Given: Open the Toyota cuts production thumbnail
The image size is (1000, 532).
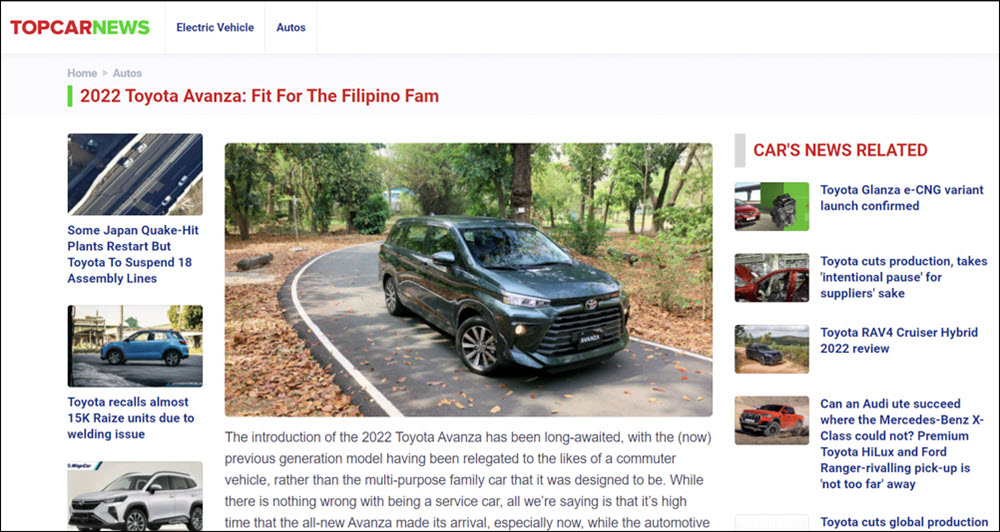Looking at the screenshot, I should 772,277.
